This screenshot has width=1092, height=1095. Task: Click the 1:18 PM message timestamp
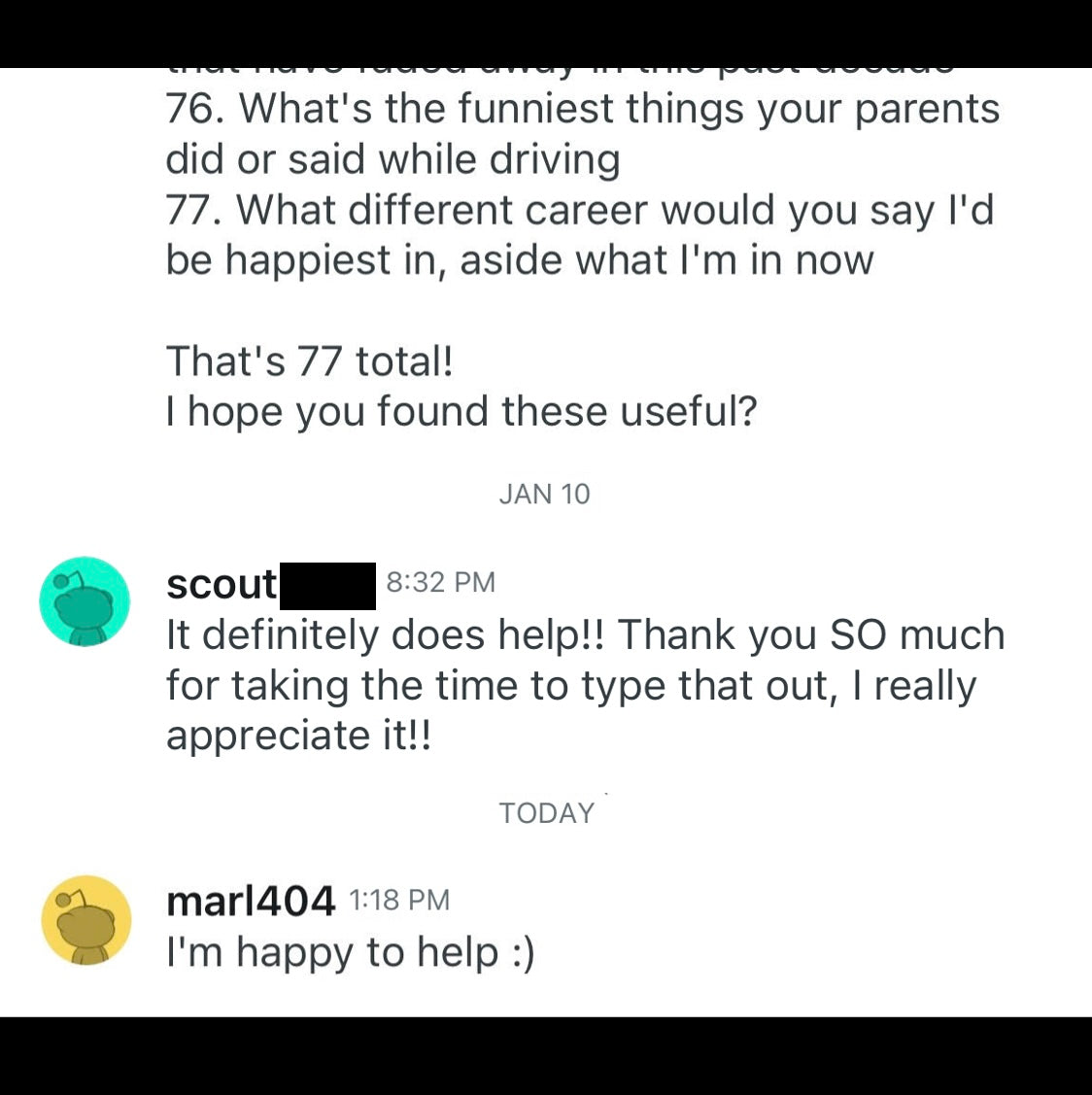[398, 901]
